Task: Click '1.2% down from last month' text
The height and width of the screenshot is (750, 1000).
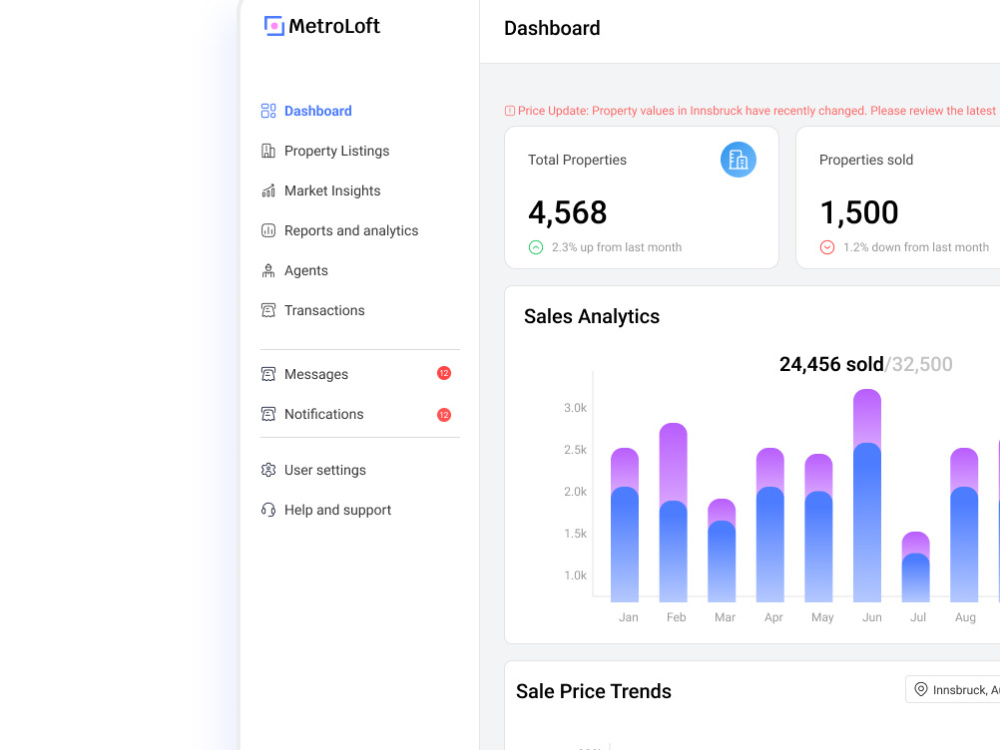Action: (x=916, y=247)
